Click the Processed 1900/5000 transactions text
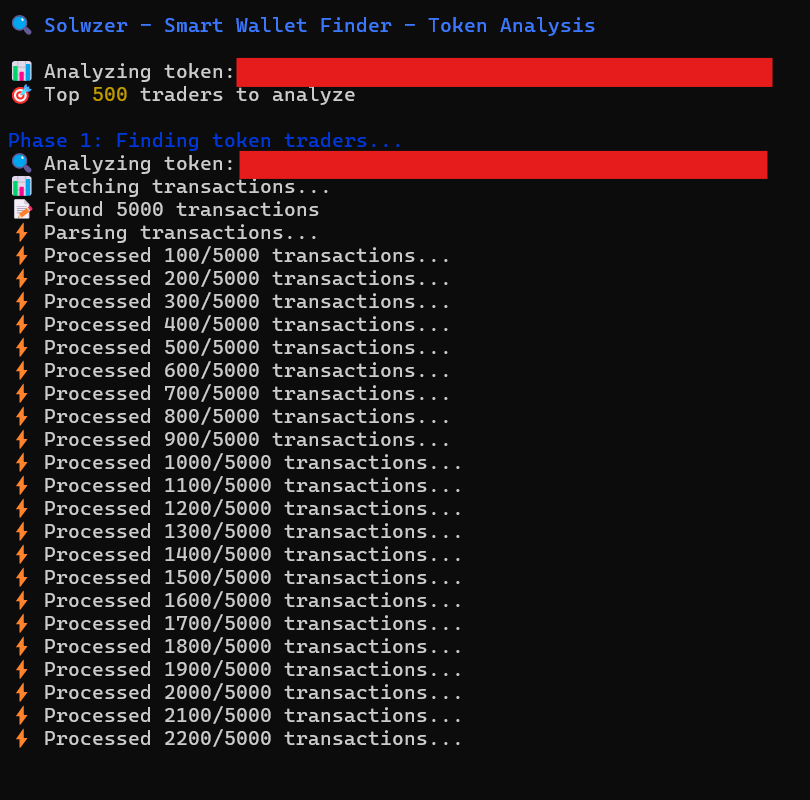The height and width of the screenshot is (800, 810). click(x=253, y=669)
